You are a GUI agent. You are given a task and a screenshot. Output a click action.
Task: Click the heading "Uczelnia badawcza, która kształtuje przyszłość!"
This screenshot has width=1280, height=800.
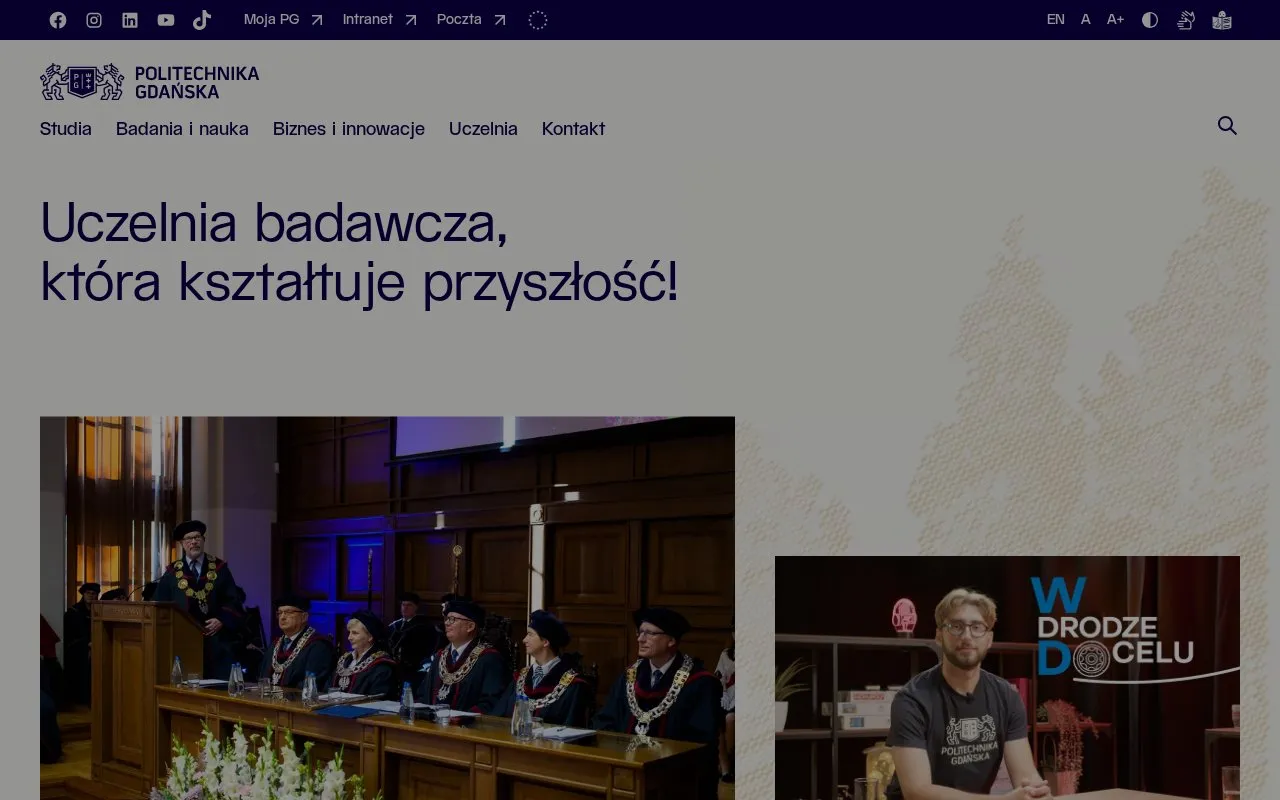click(x=359, y=252)
